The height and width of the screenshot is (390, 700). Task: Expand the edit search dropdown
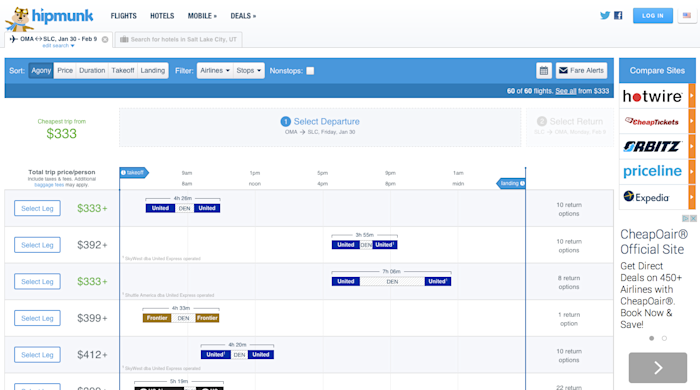[58, 46]
